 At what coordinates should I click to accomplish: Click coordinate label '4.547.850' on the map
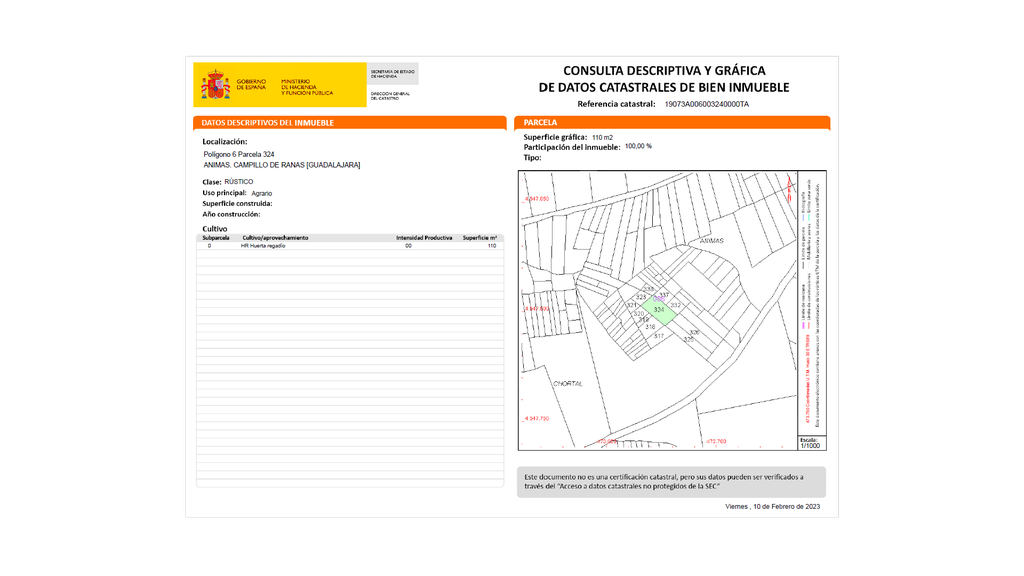tap(536, 199)
